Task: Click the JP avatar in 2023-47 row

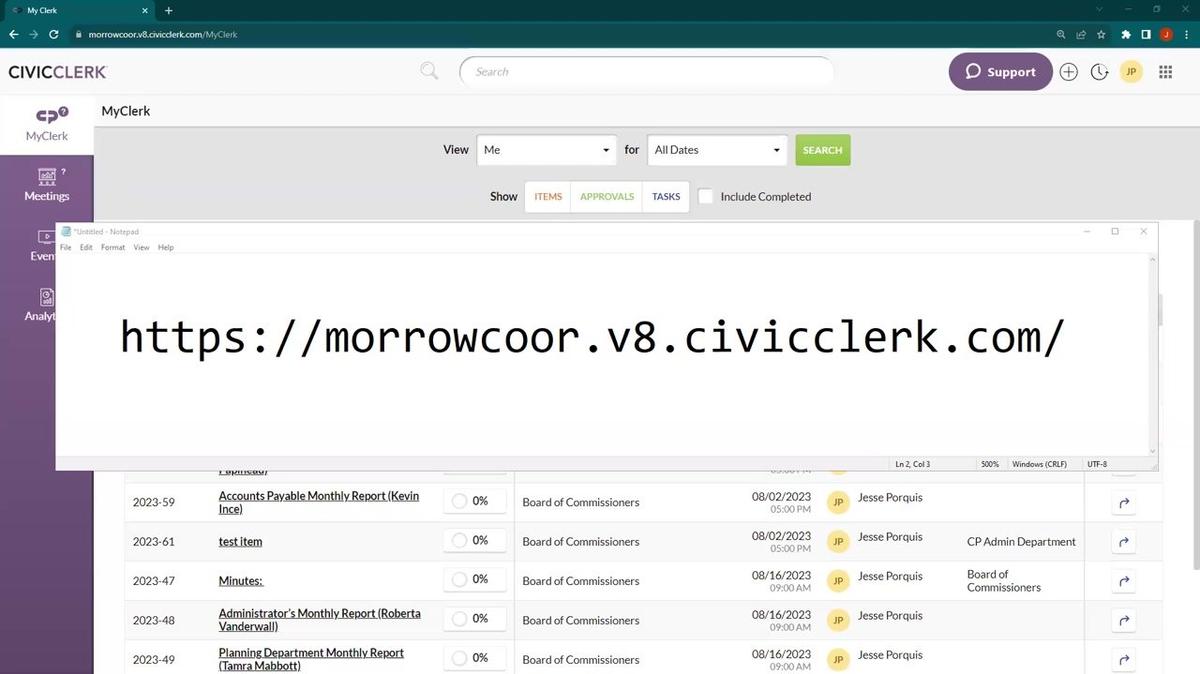Action: point(838,581)
